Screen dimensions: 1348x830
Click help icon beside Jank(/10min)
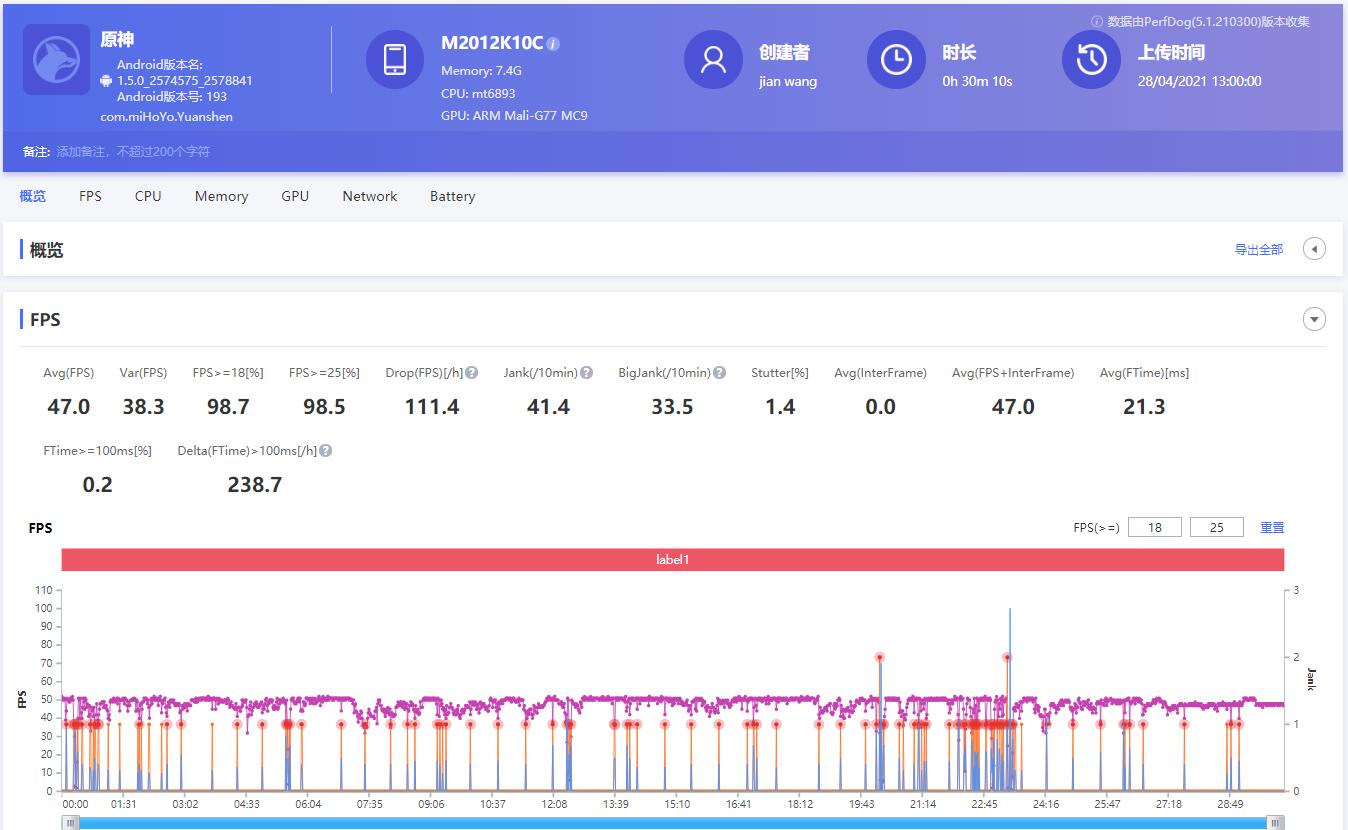click(x=587, y=373)
